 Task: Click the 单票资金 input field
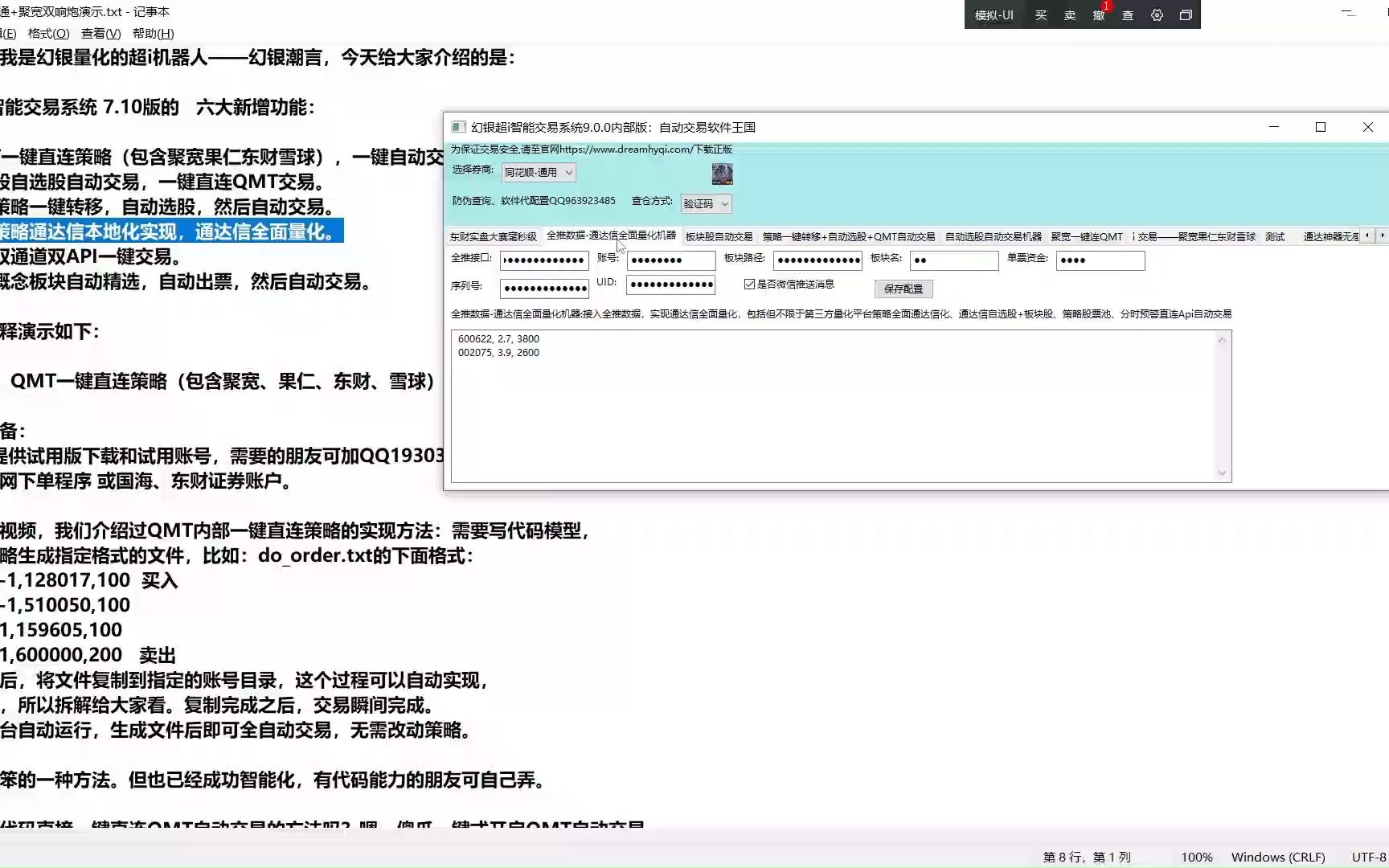[x=1100, y=260]
